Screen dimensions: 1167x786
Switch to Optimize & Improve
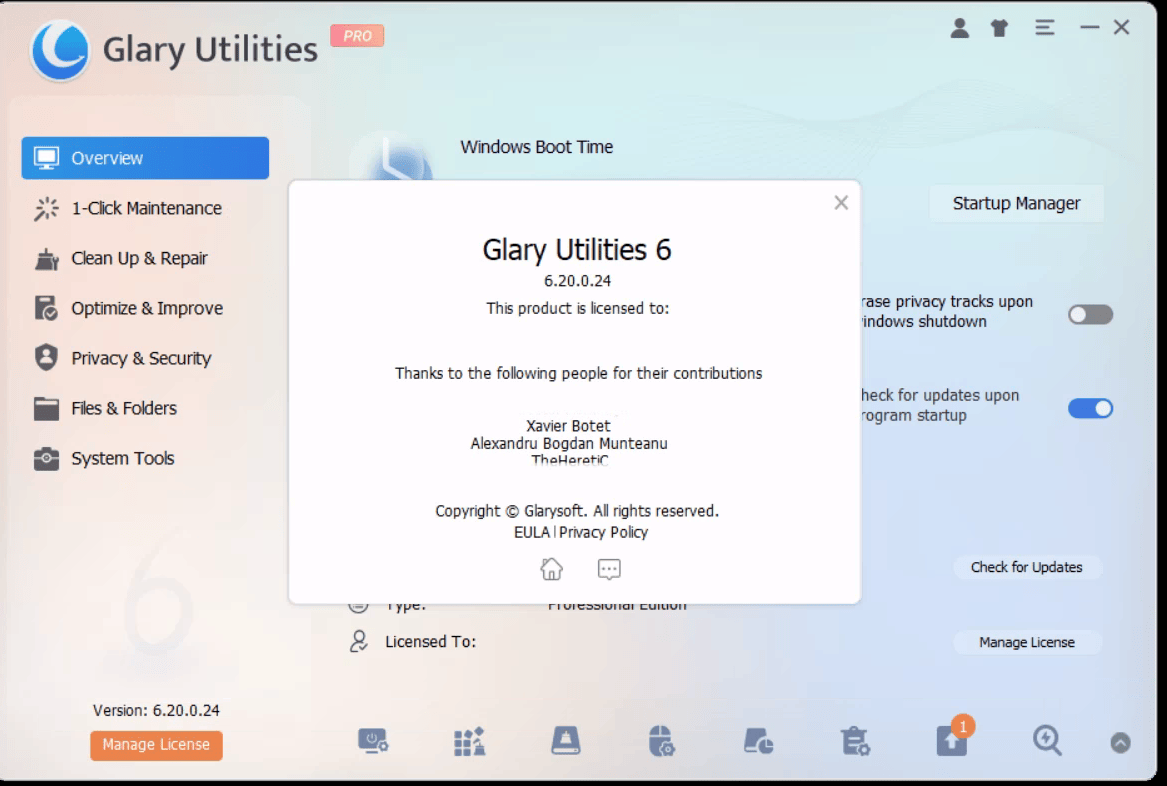147,308
